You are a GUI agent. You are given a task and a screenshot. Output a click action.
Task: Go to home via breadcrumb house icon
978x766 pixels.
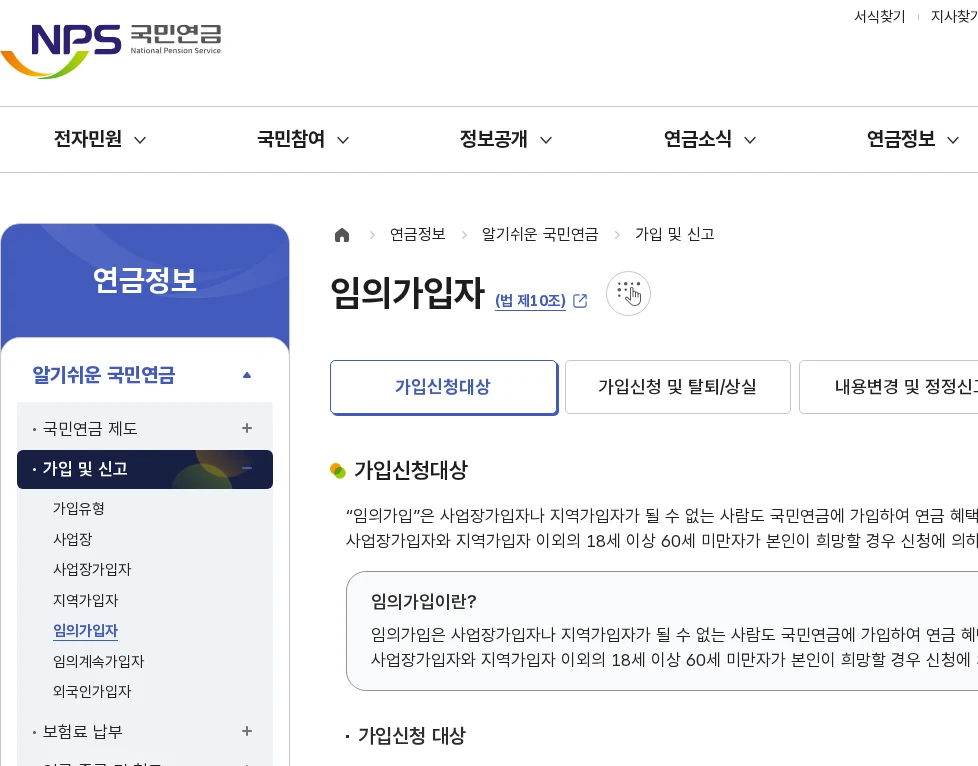point(342,235)
